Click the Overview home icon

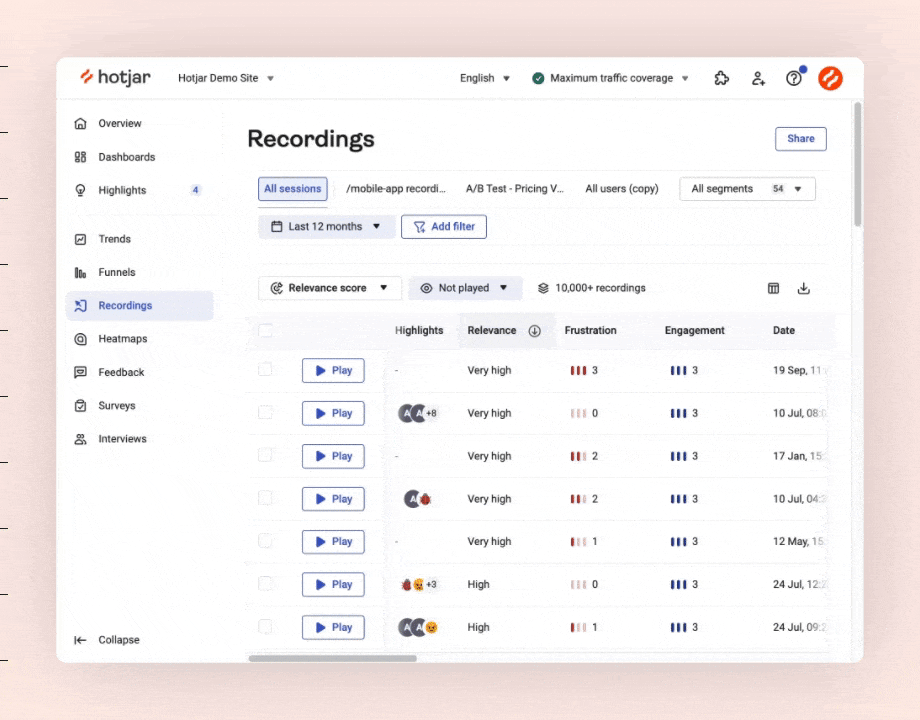(x=80, y=123)
